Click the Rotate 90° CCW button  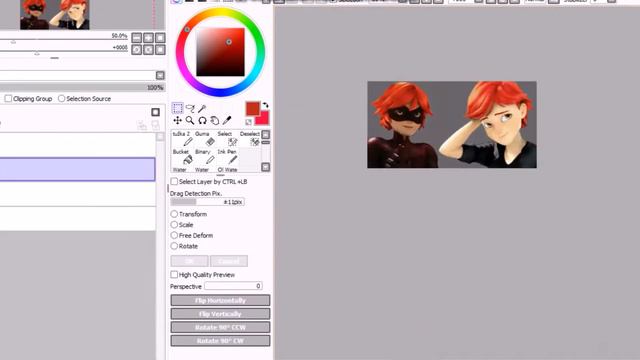tap(220, 327)
